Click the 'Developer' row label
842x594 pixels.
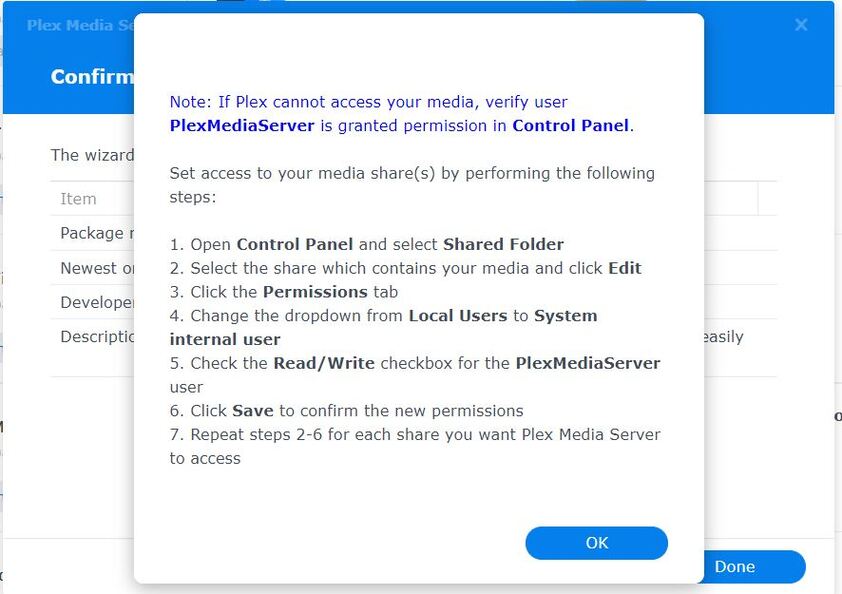point(97,302)
